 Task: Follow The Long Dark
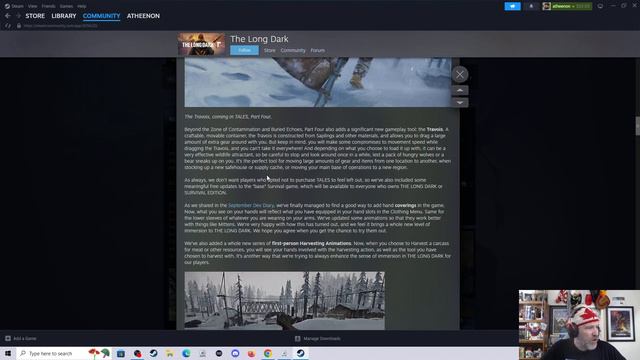click(244, 50)
